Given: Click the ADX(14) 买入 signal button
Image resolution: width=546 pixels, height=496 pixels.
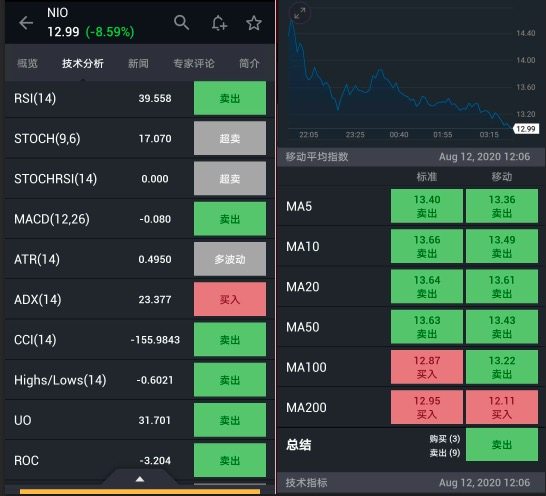Looking at the screenshot, I should click(x=230, y=299).
